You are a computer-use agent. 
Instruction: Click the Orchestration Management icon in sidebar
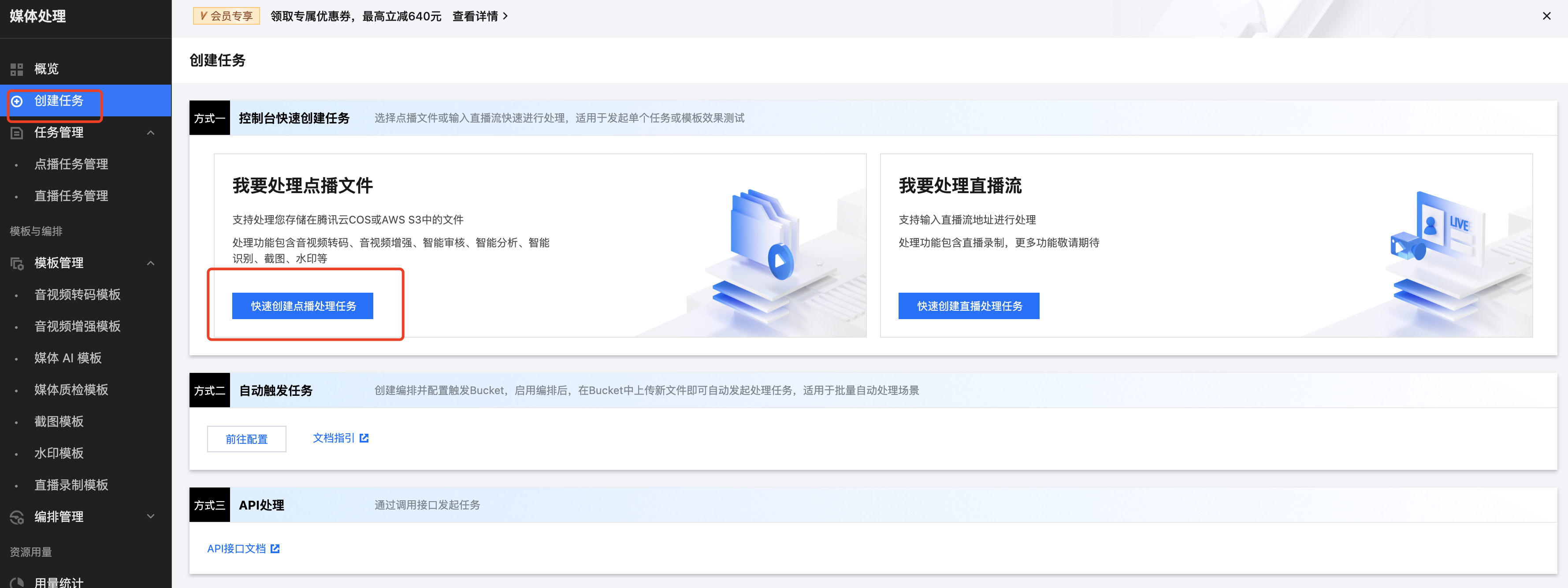(x=17, y=517)
